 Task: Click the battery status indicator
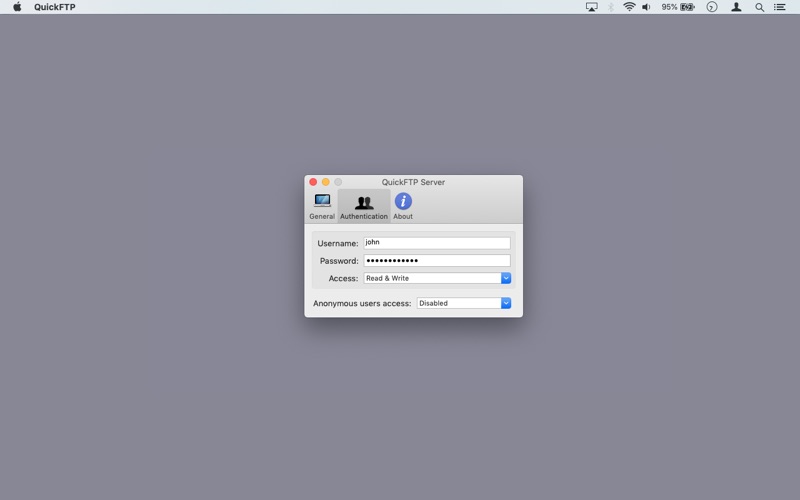[x=688, y=7]
